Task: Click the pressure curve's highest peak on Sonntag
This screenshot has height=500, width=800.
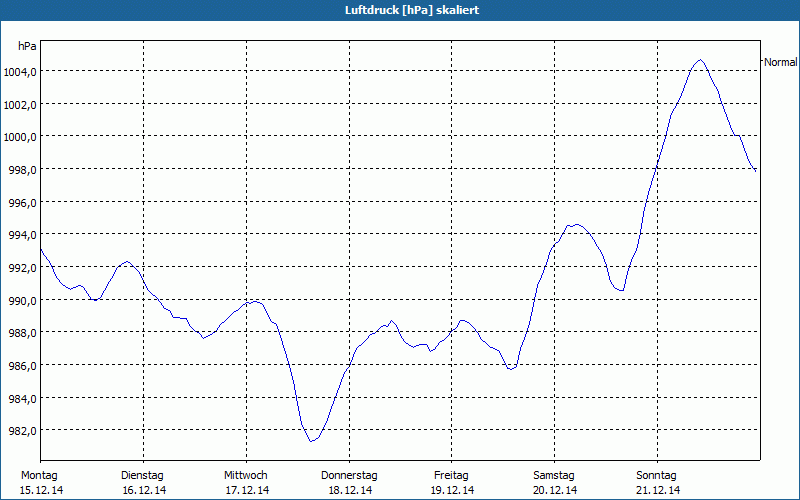Action: [700, 60]
